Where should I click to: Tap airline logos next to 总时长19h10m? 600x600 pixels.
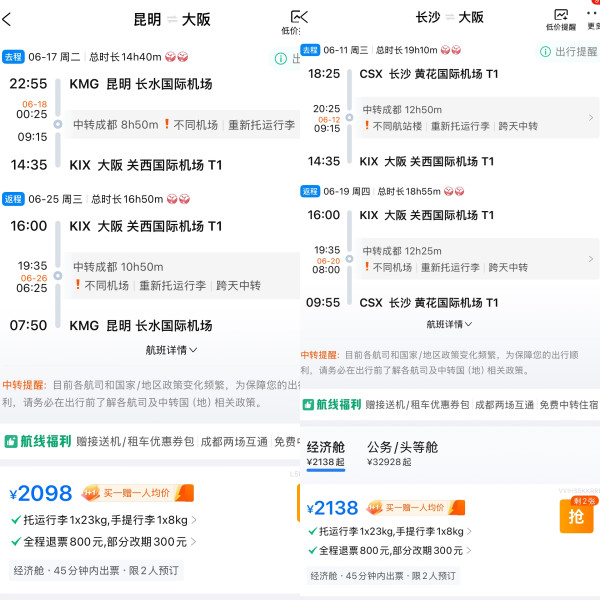click(x=451, y=50)
